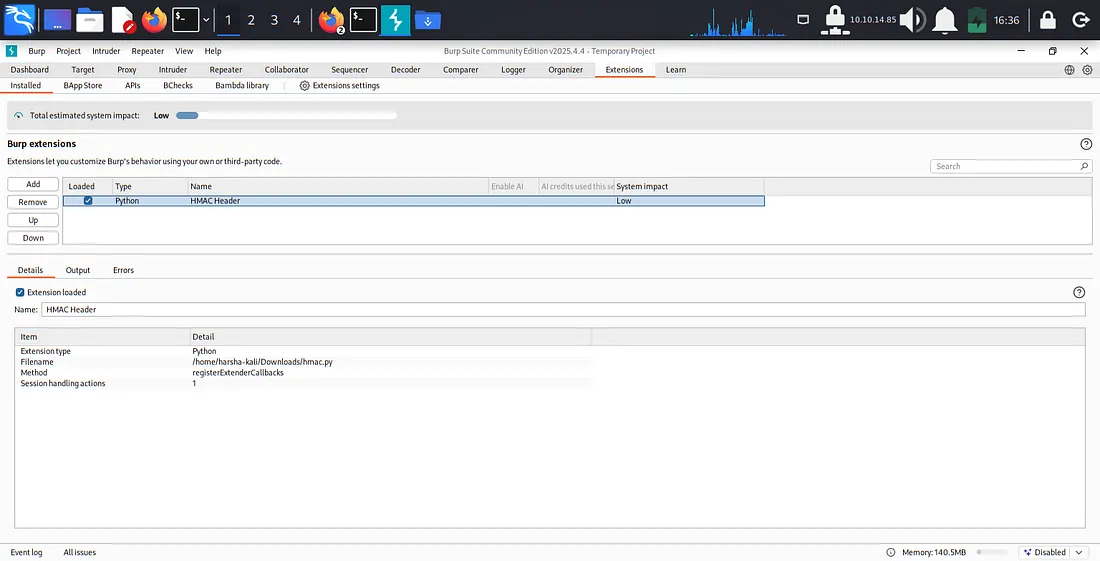
Task: Open the Learn tab
Action: tap(676, 69)
